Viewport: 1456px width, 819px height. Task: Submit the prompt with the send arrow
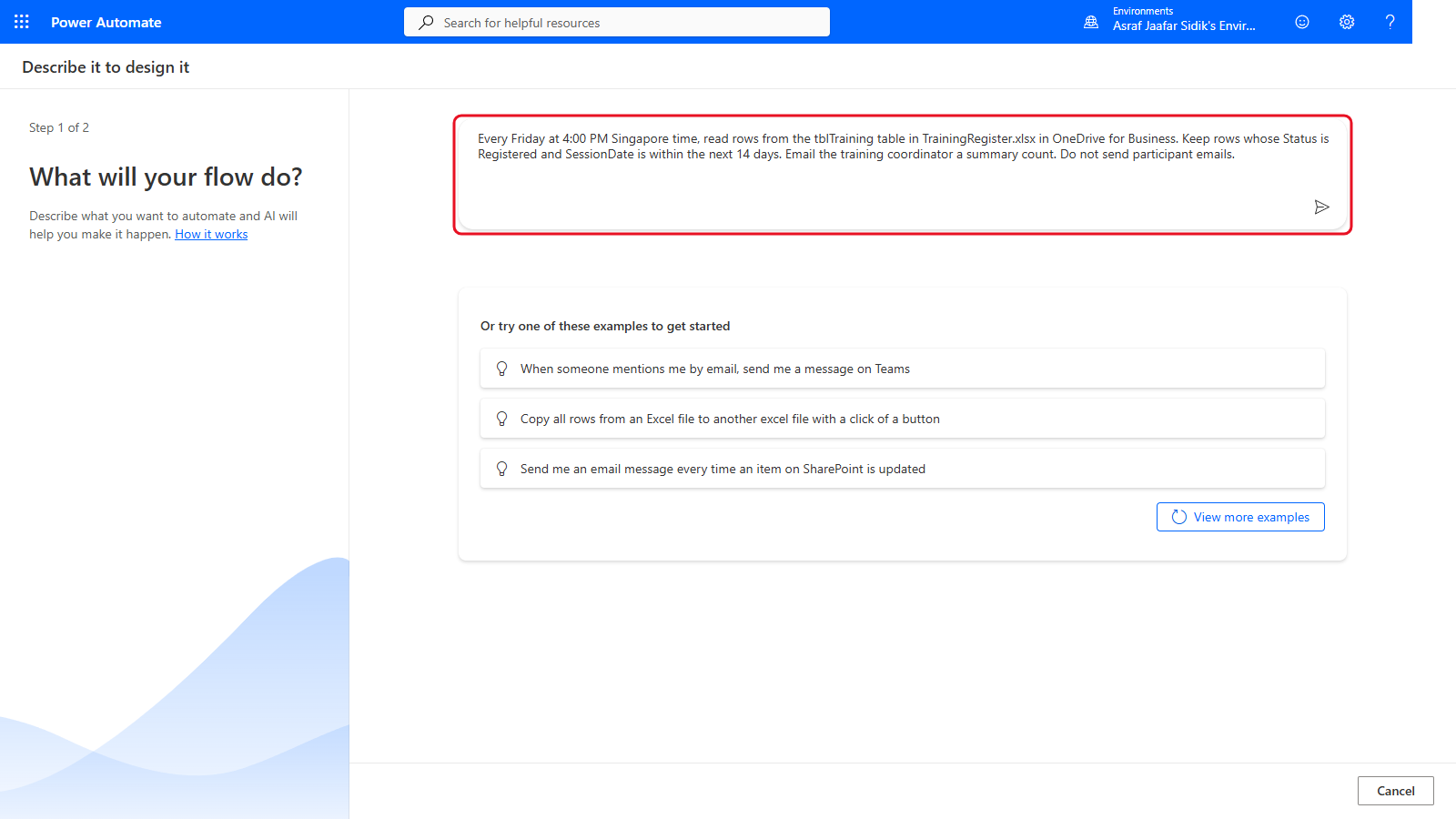(1322, 207)
